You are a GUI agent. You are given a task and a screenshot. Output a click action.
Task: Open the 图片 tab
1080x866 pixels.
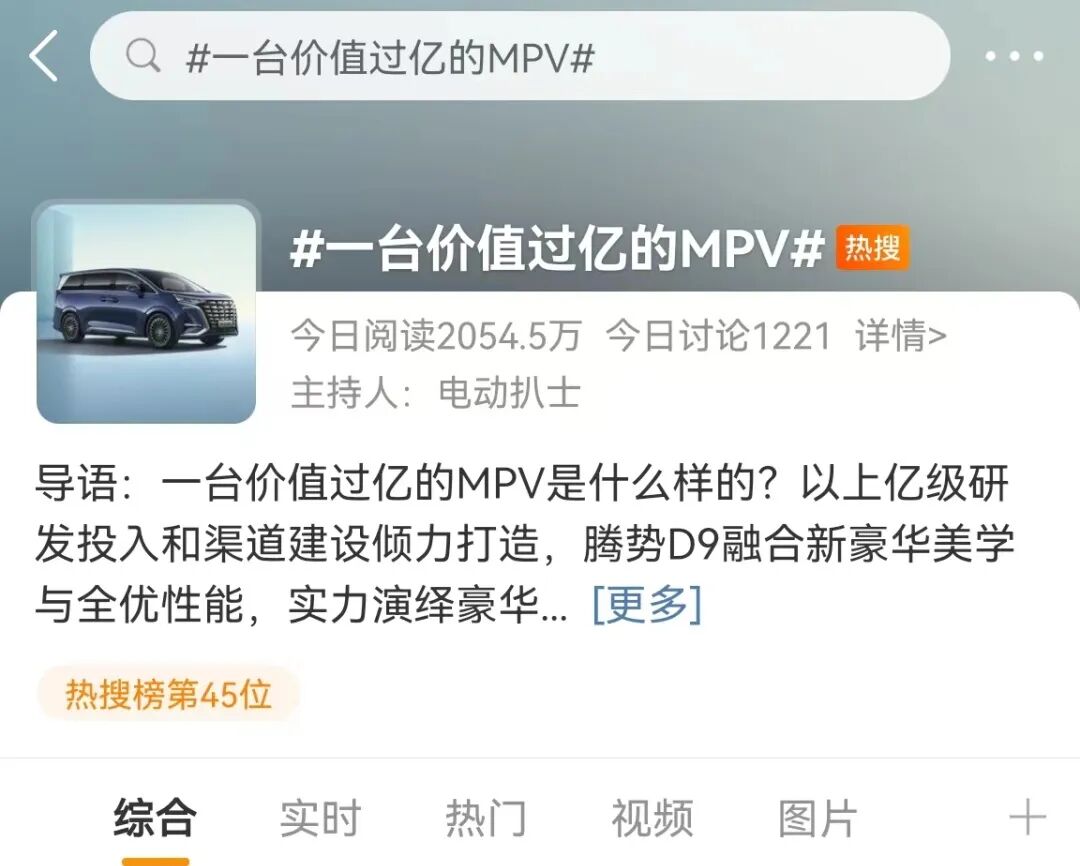point(818,818)
